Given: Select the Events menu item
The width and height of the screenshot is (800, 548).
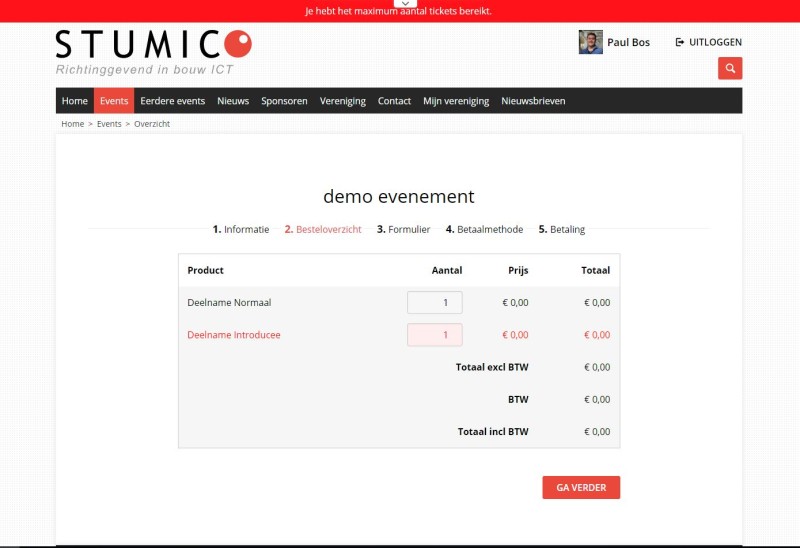Looking at the screenshot, I should (x=114, y=101).
